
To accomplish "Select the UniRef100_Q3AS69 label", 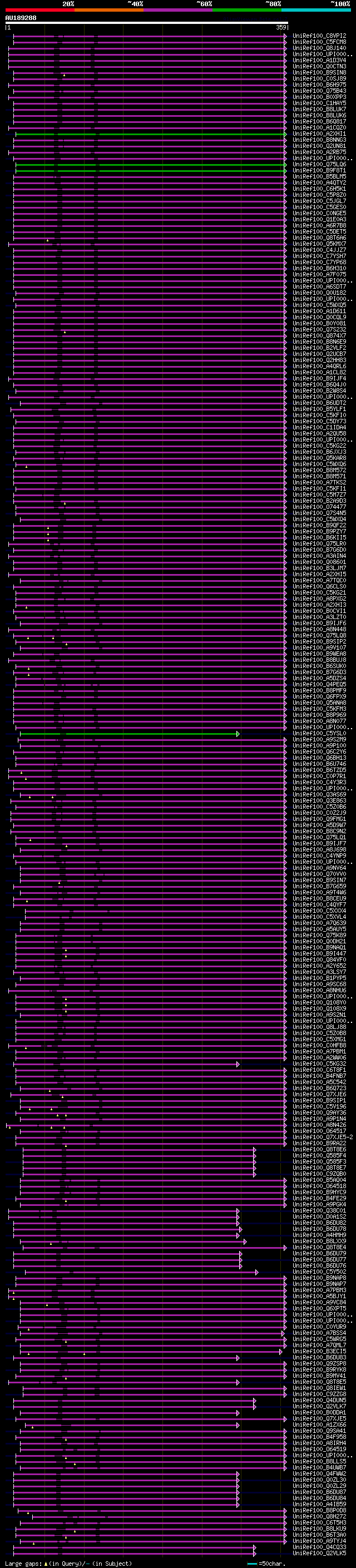I will click(319, 794).
